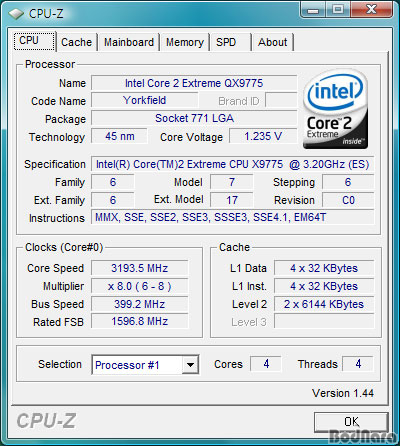Click the OK button
The width and height of the screenshot is (400, 446).
point(351,422)
